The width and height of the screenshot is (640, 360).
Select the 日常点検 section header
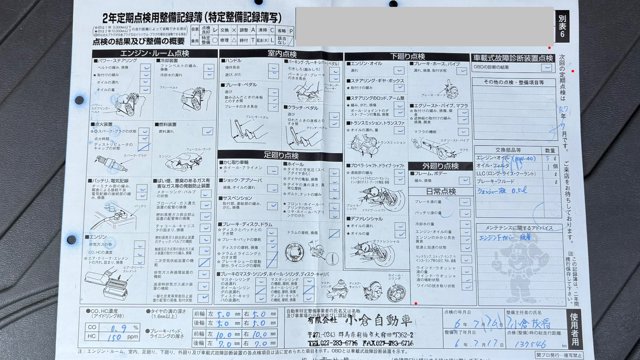[441, 191]
